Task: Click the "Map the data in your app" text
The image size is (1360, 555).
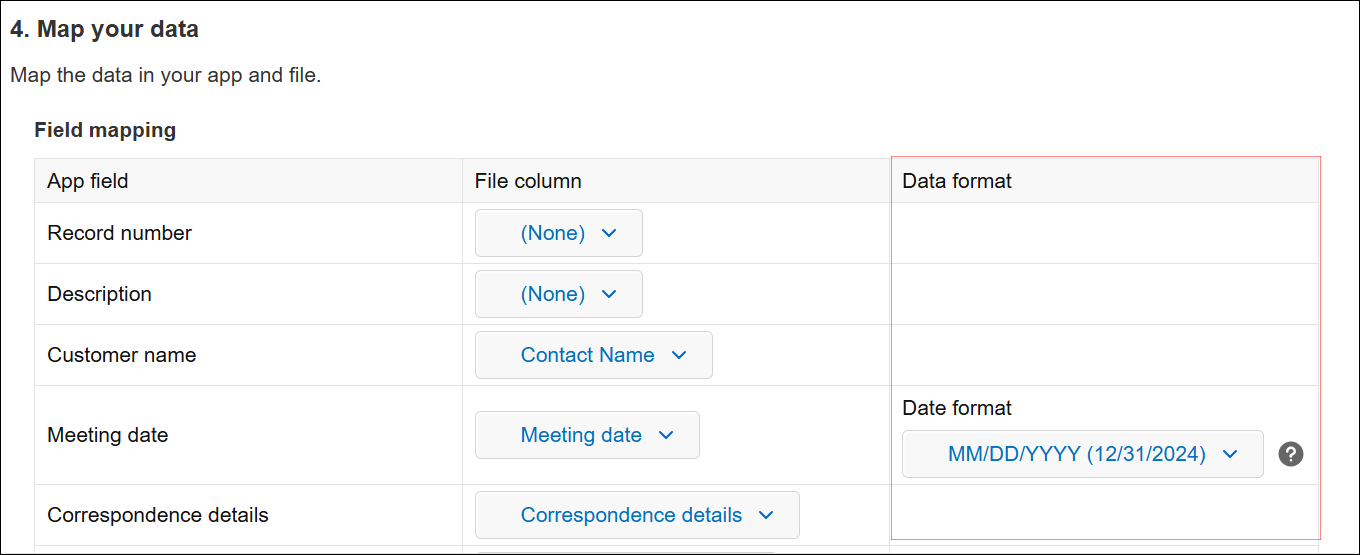Action: [165, 75]
